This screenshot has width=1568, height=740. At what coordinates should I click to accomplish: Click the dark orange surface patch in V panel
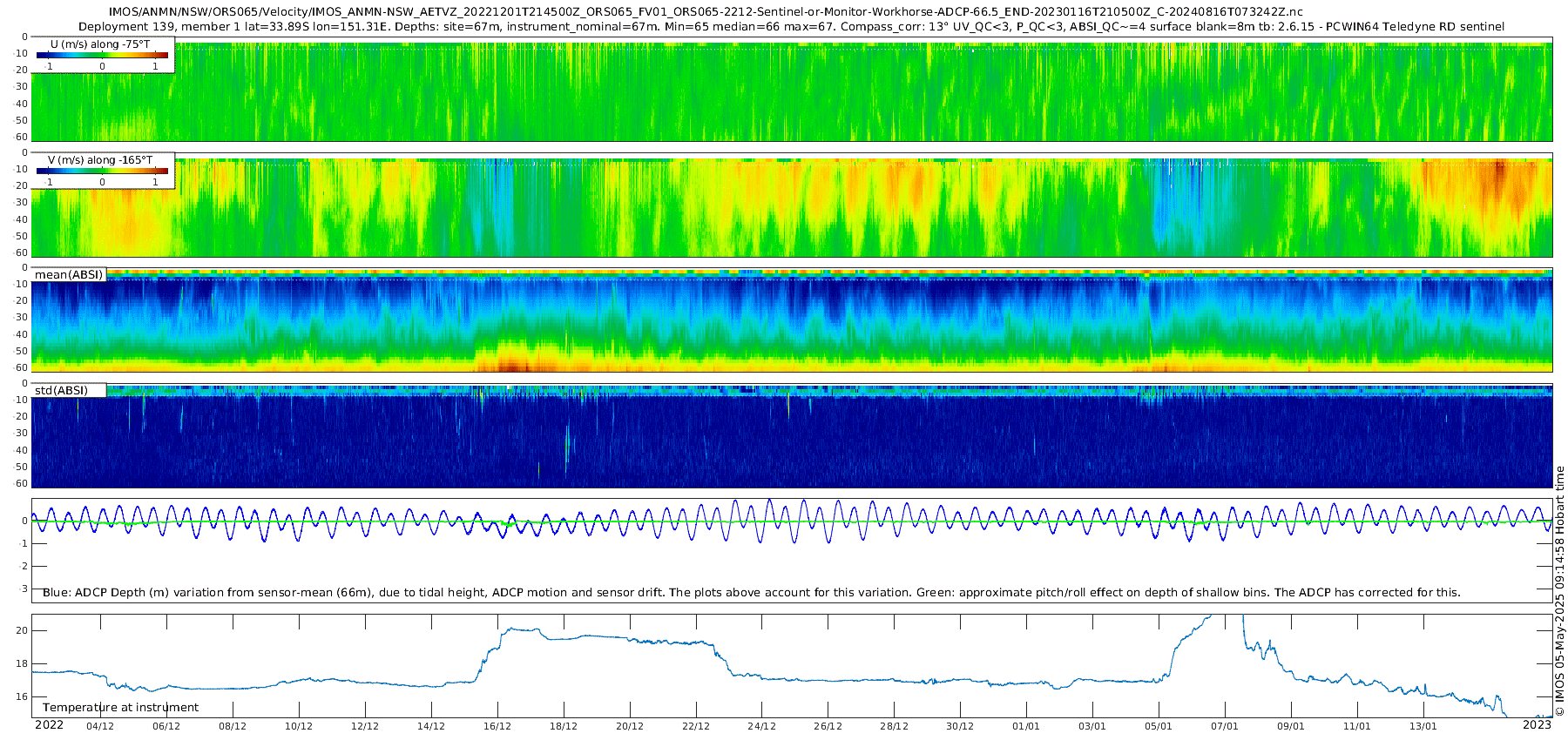[x=1498, y=172]
